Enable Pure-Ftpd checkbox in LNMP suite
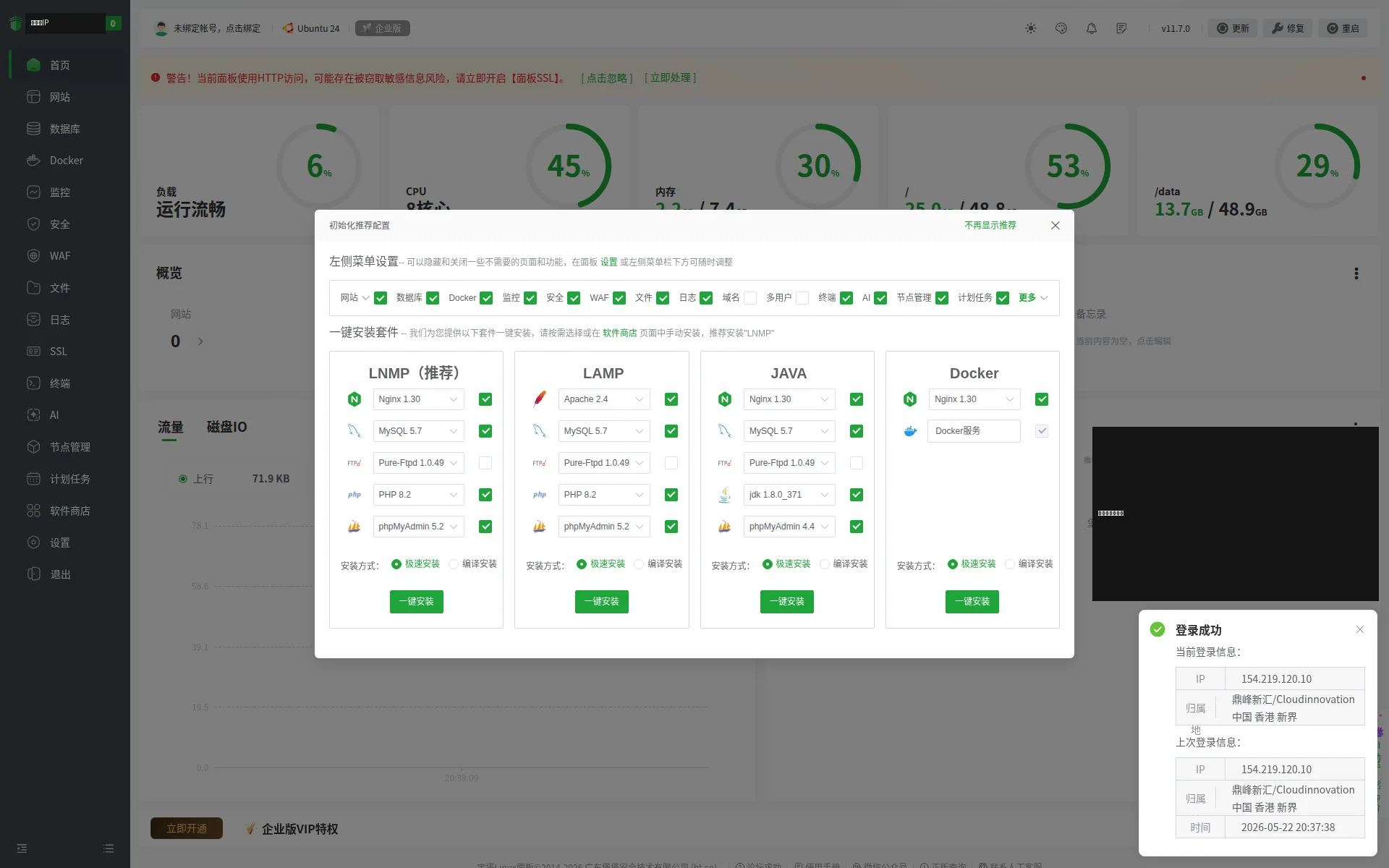Screen dimensions: 1389x868 (x=485, y=463)
